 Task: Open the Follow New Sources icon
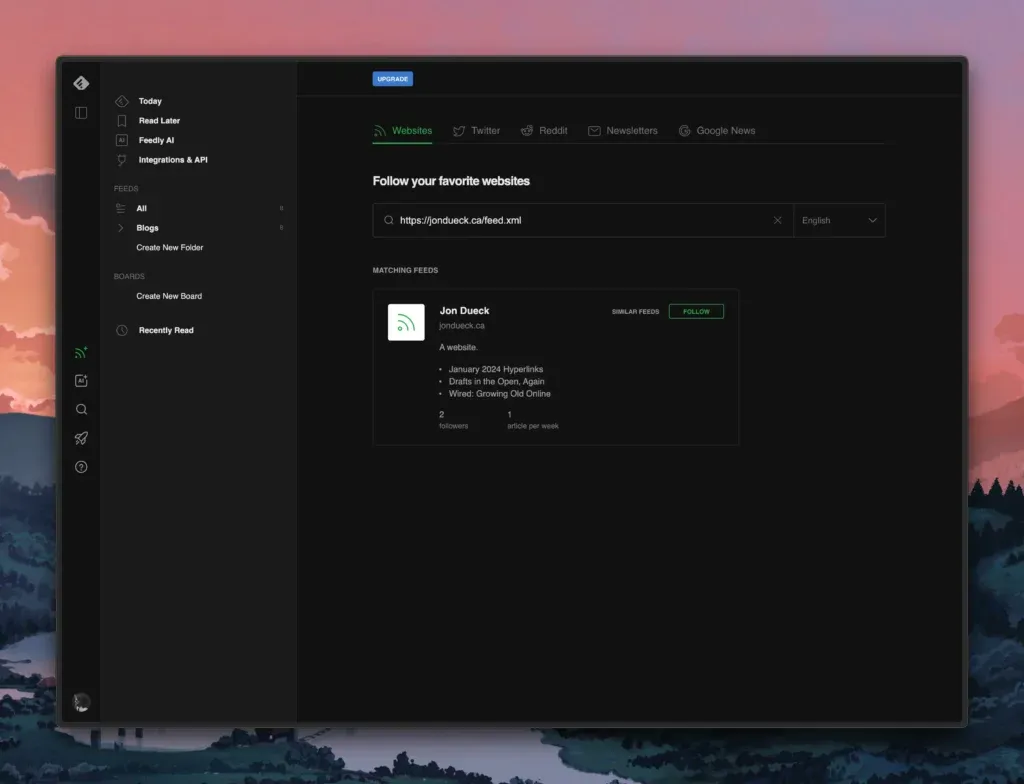click(x=81, y=353)
